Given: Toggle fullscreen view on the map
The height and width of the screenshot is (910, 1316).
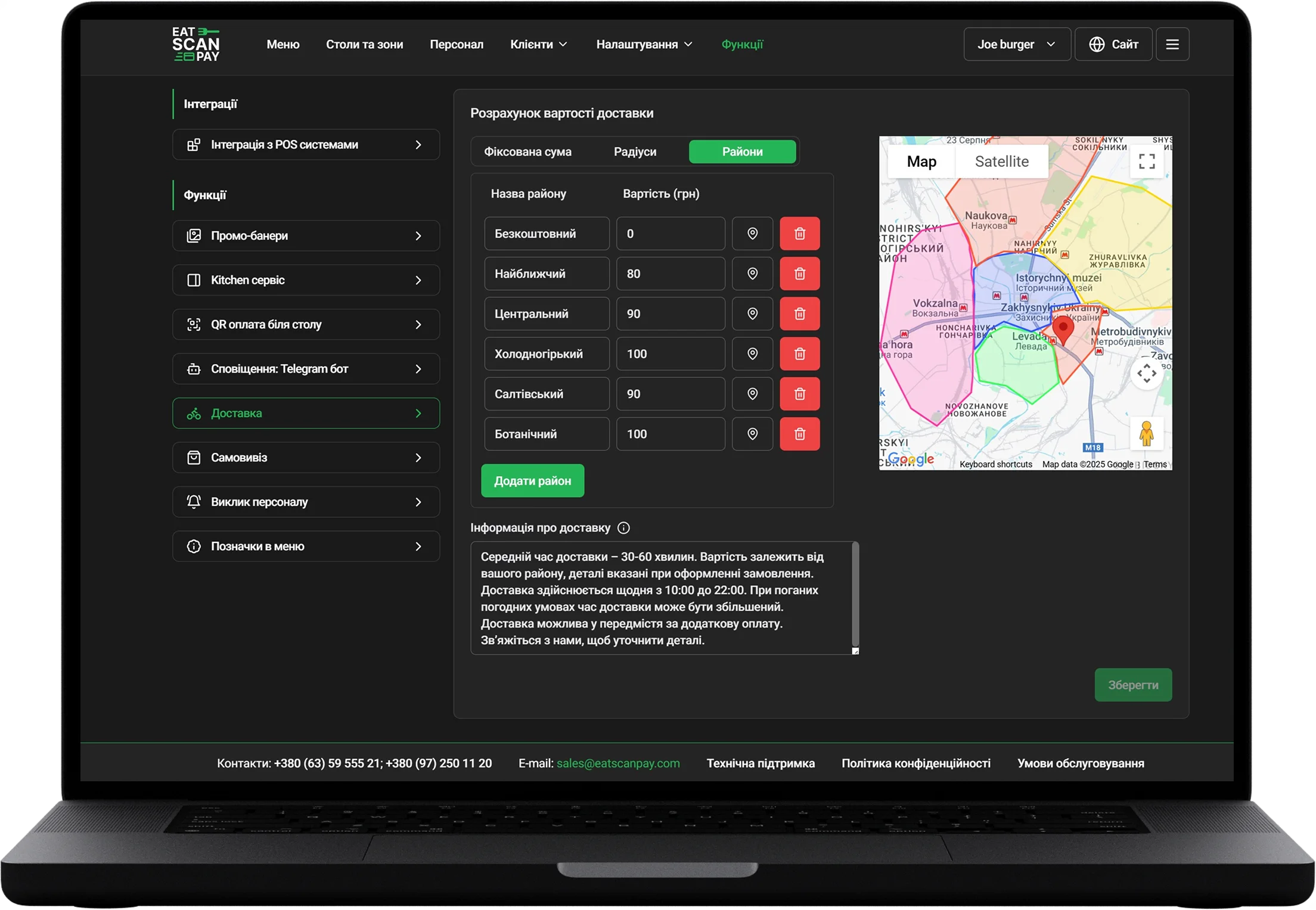Looking at the screenshot, I should tap(1146, 161).
